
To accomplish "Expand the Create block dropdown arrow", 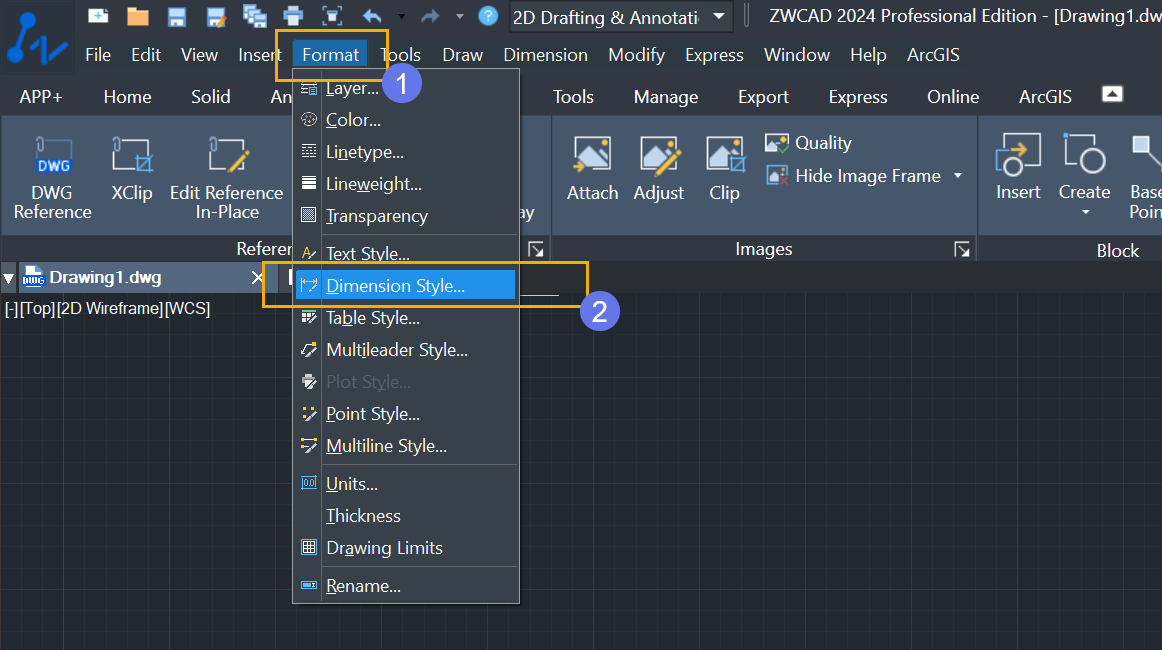I will click(1085, 213).
